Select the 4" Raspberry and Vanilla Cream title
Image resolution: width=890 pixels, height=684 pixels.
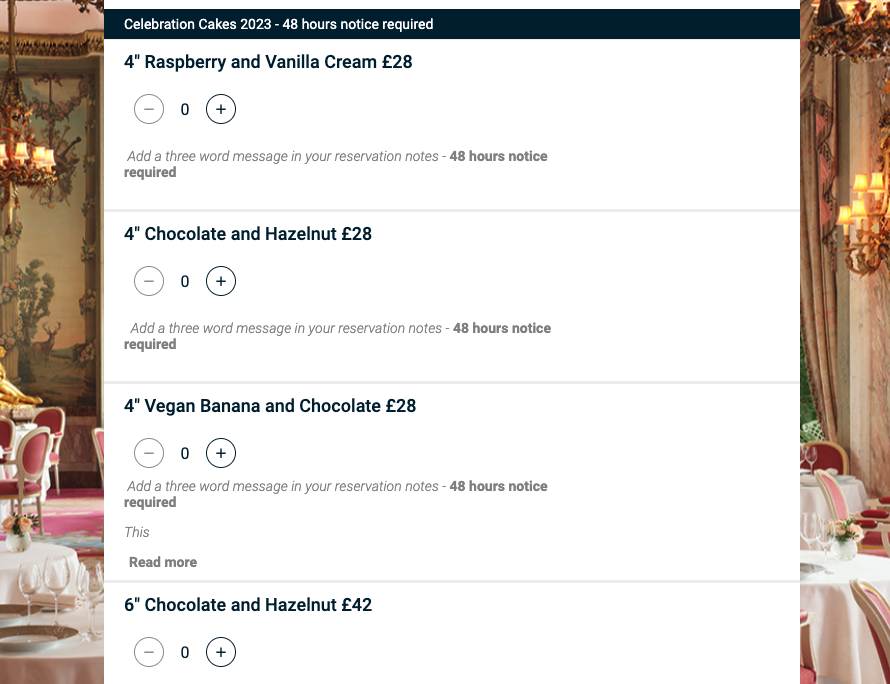coord(268,62)
